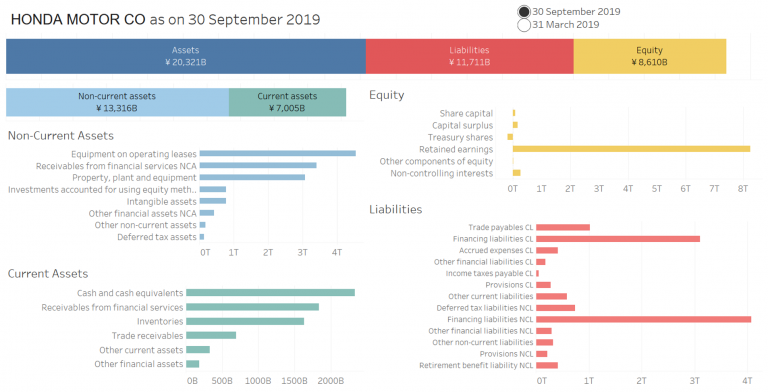768x392 pixels.
Task: Select the 30 September 2019 radio button
Action: [524, 12]
